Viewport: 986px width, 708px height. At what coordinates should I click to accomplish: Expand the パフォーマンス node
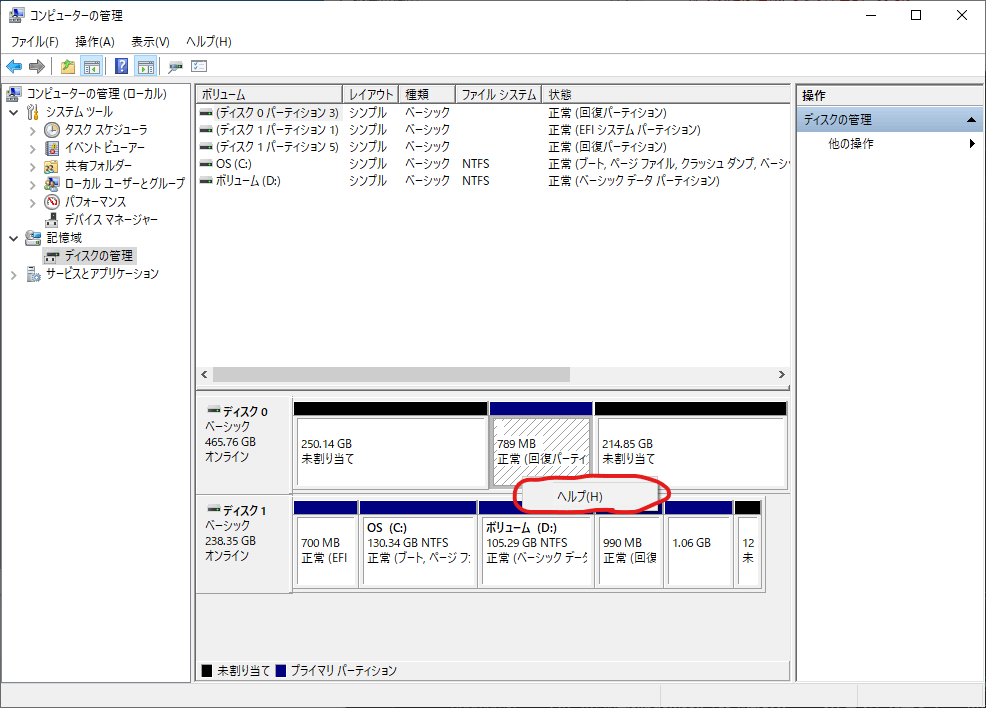(32, 202)
